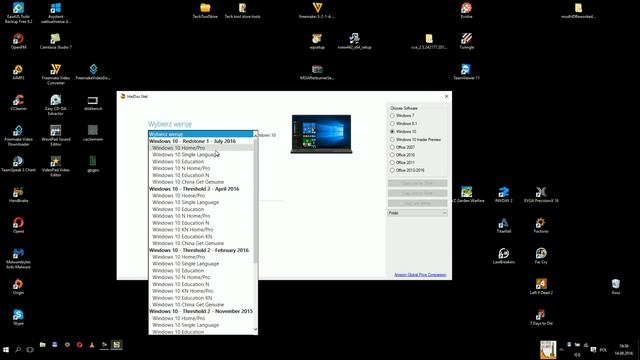This screenshot has width=640, height=360.
Task: Select the Windows 7 radio button
Action: [x=392, y=116]
